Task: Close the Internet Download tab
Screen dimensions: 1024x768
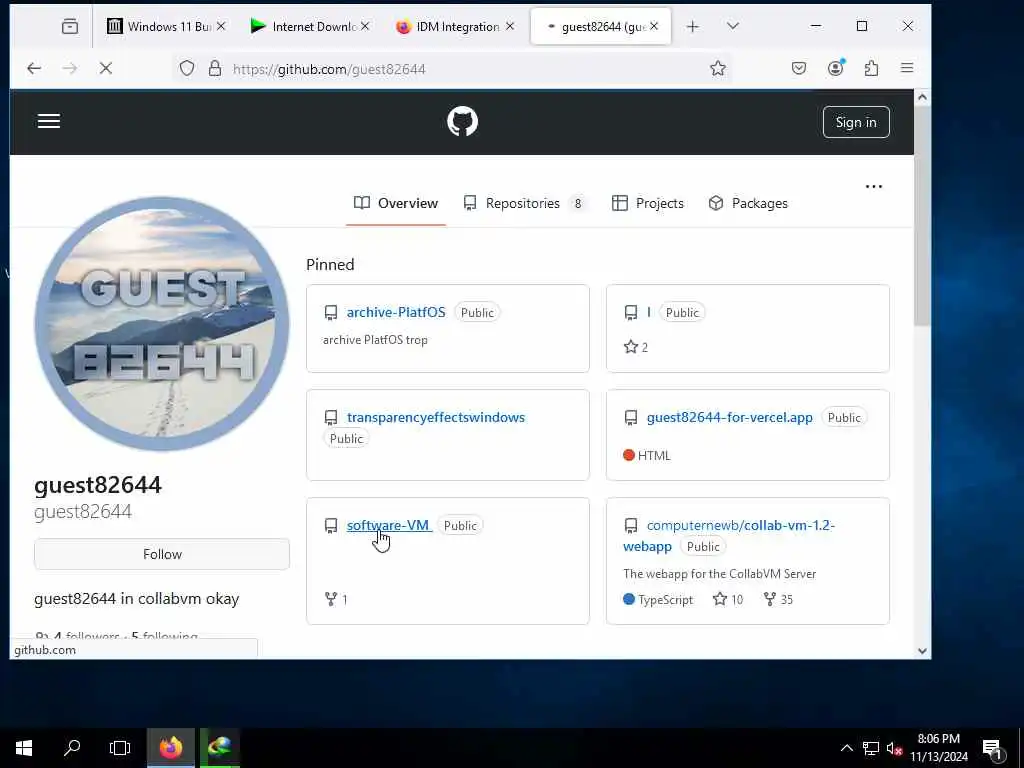Action: coord(365,26)
